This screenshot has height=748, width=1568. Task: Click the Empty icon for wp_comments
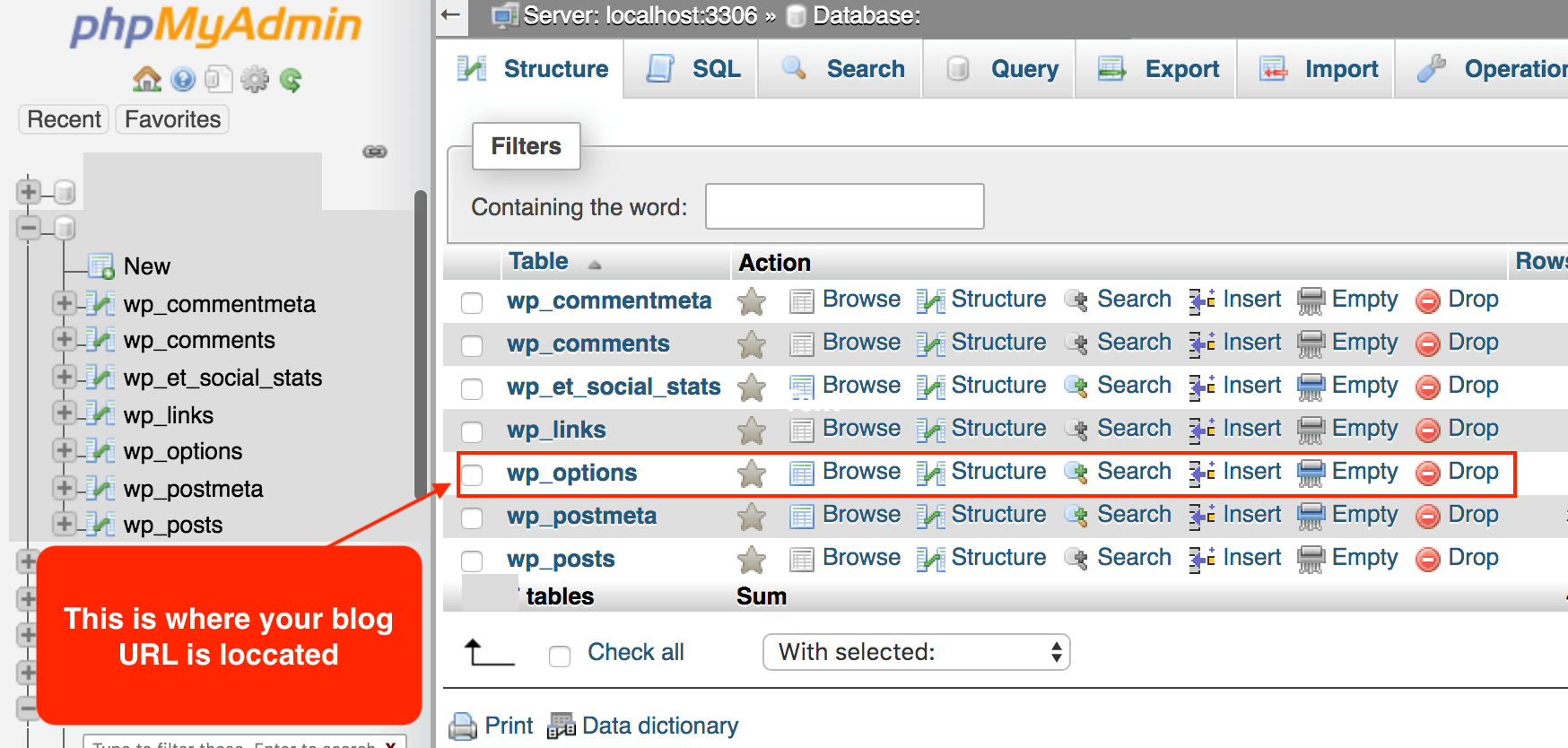pos(1311,344)
